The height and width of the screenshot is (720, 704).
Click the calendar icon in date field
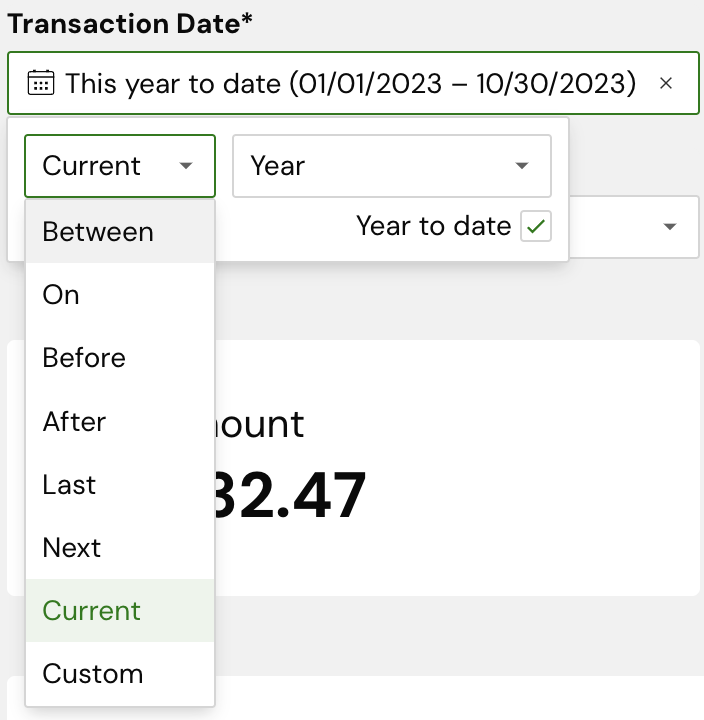(x=41, y=83)
